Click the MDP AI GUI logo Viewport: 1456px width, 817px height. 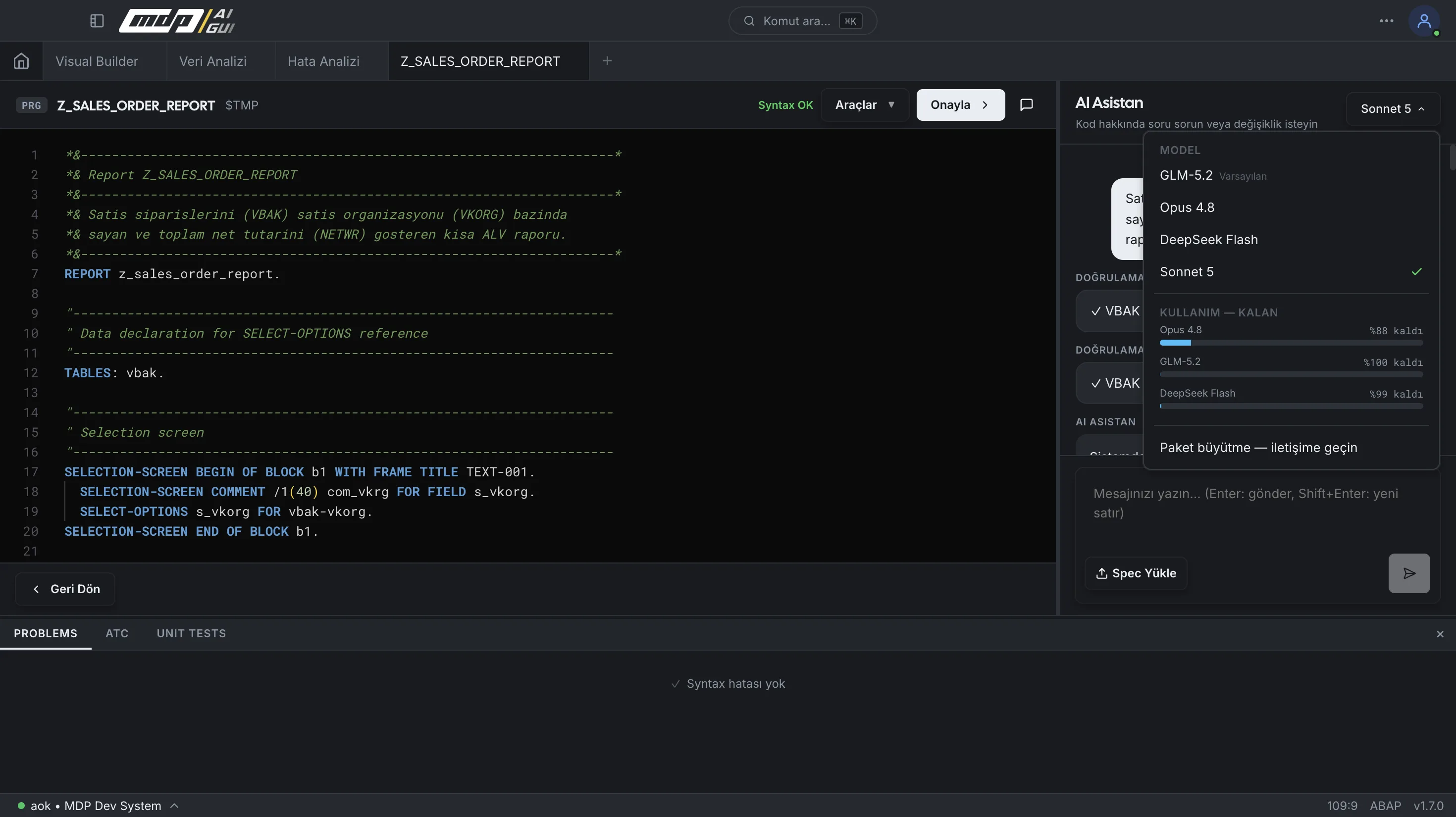[177, 21]
